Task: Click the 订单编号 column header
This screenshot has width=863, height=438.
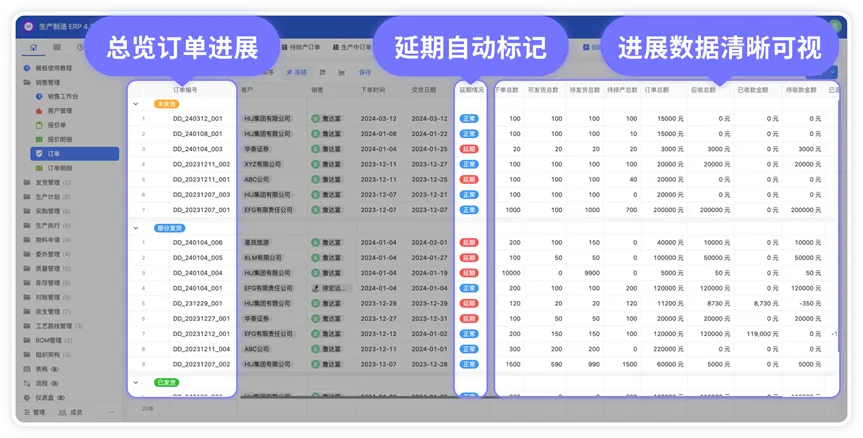Action: (x=185, y=90)
